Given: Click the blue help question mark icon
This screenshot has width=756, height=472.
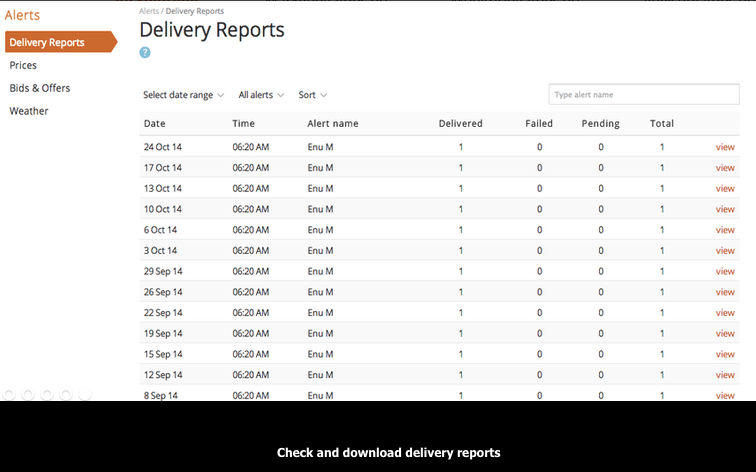Looking at the screenshot, I should tap(145, 53).
